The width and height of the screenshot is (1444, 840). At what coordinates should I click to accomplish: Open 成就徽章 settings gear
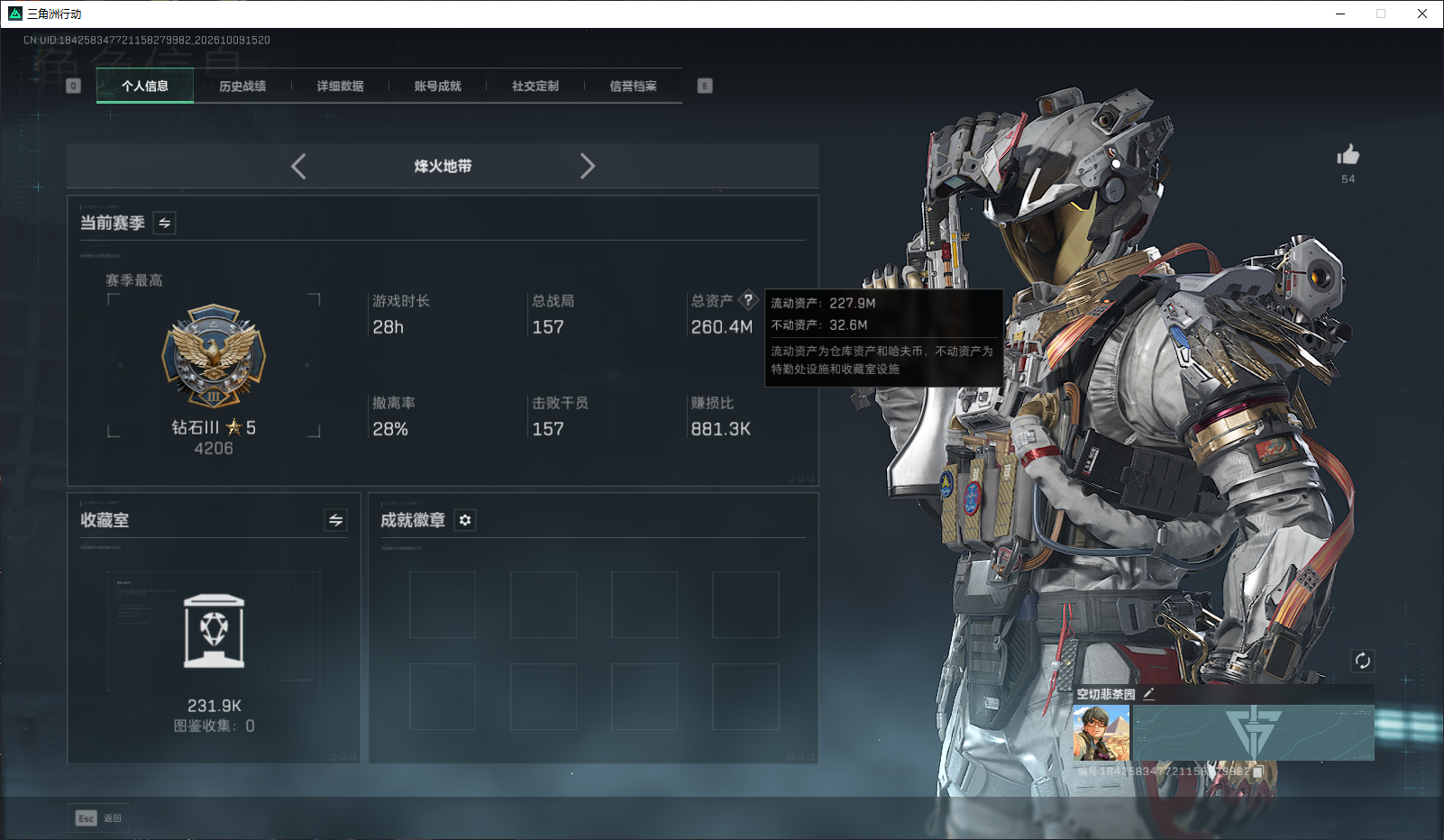[x=465, y=520]
